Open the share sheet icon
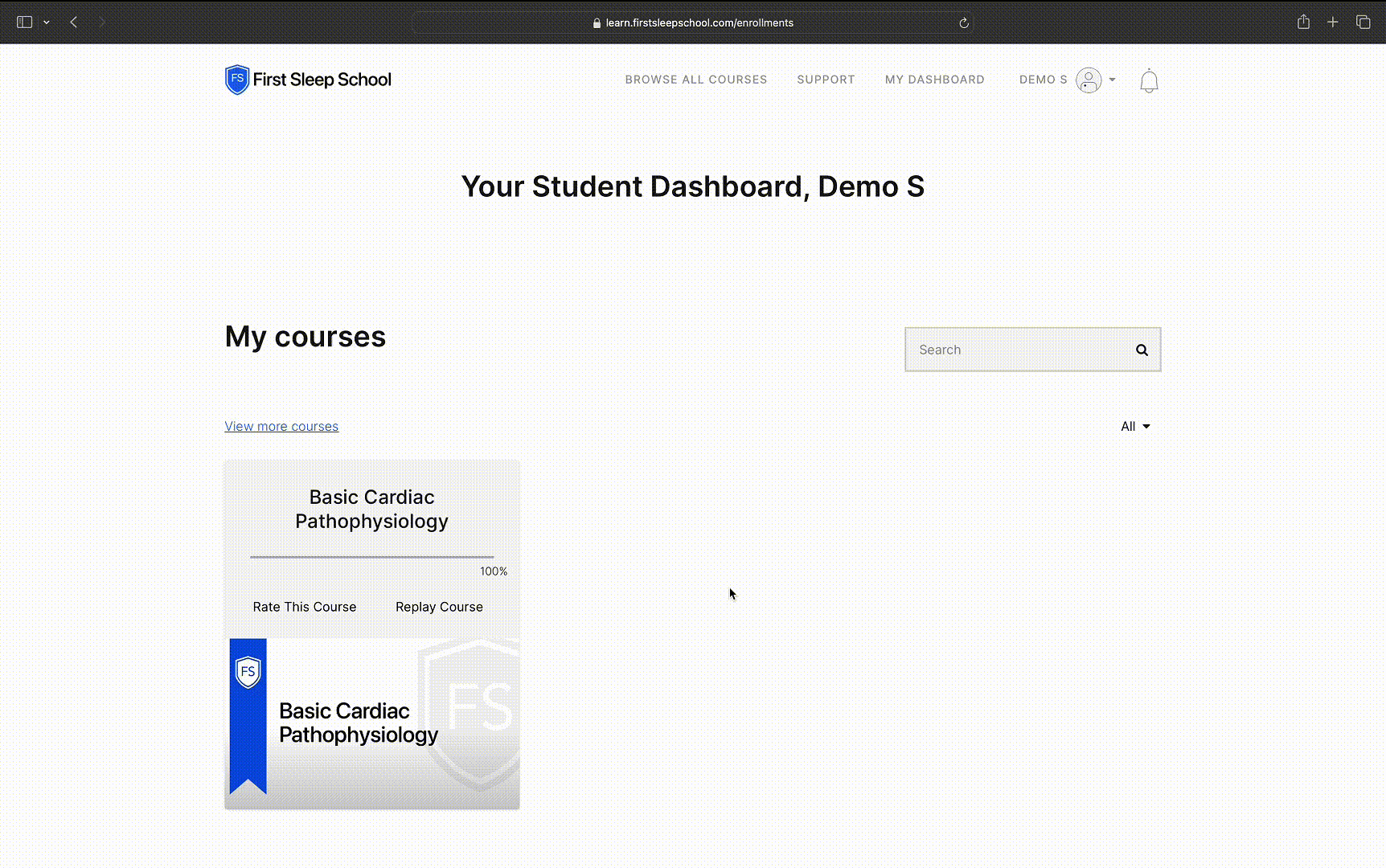The image size is (1386, 868). coord(1303,22)
